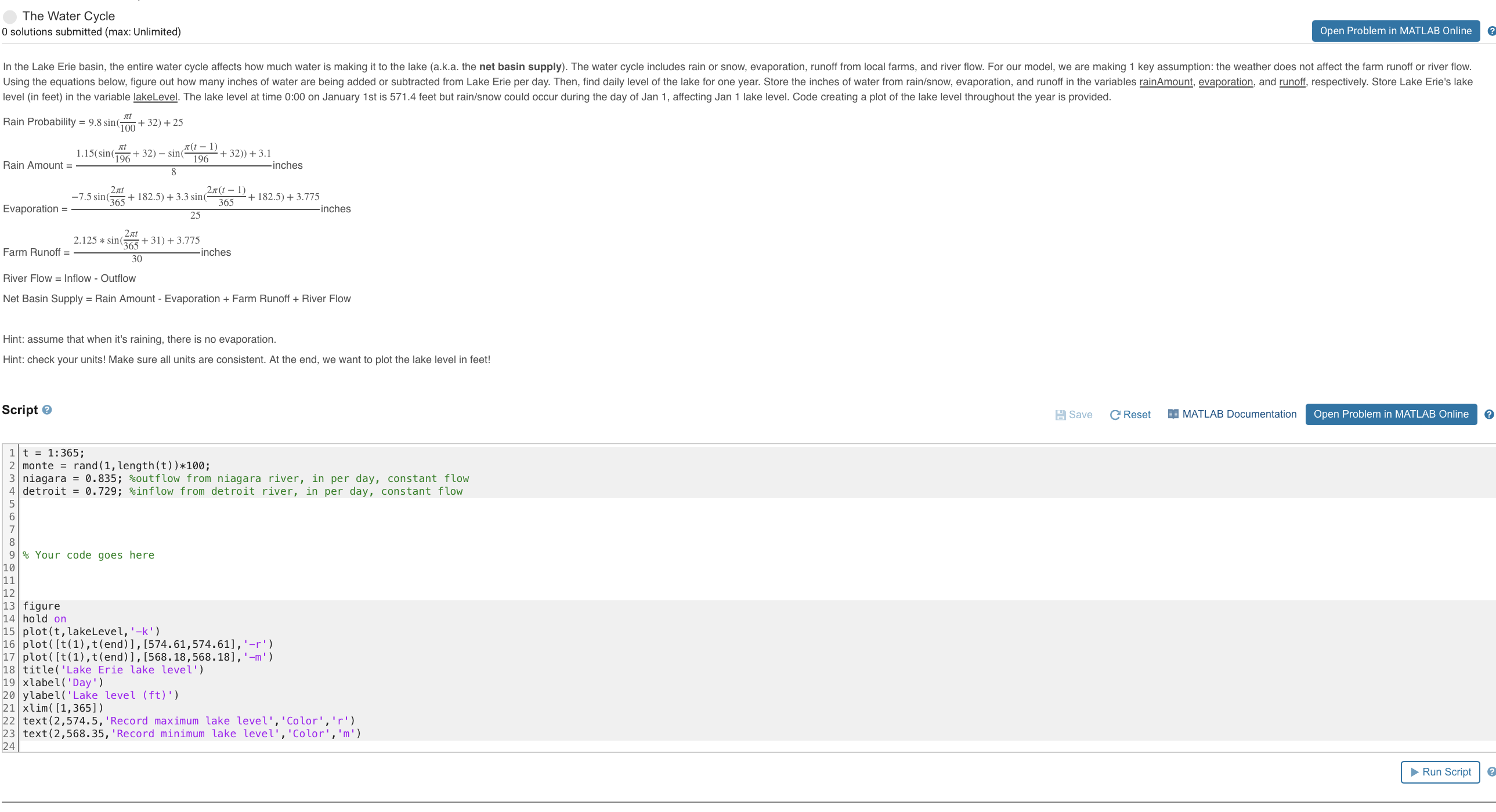Toggle the completion circle next to The Water Cycle

pos(9,16)
